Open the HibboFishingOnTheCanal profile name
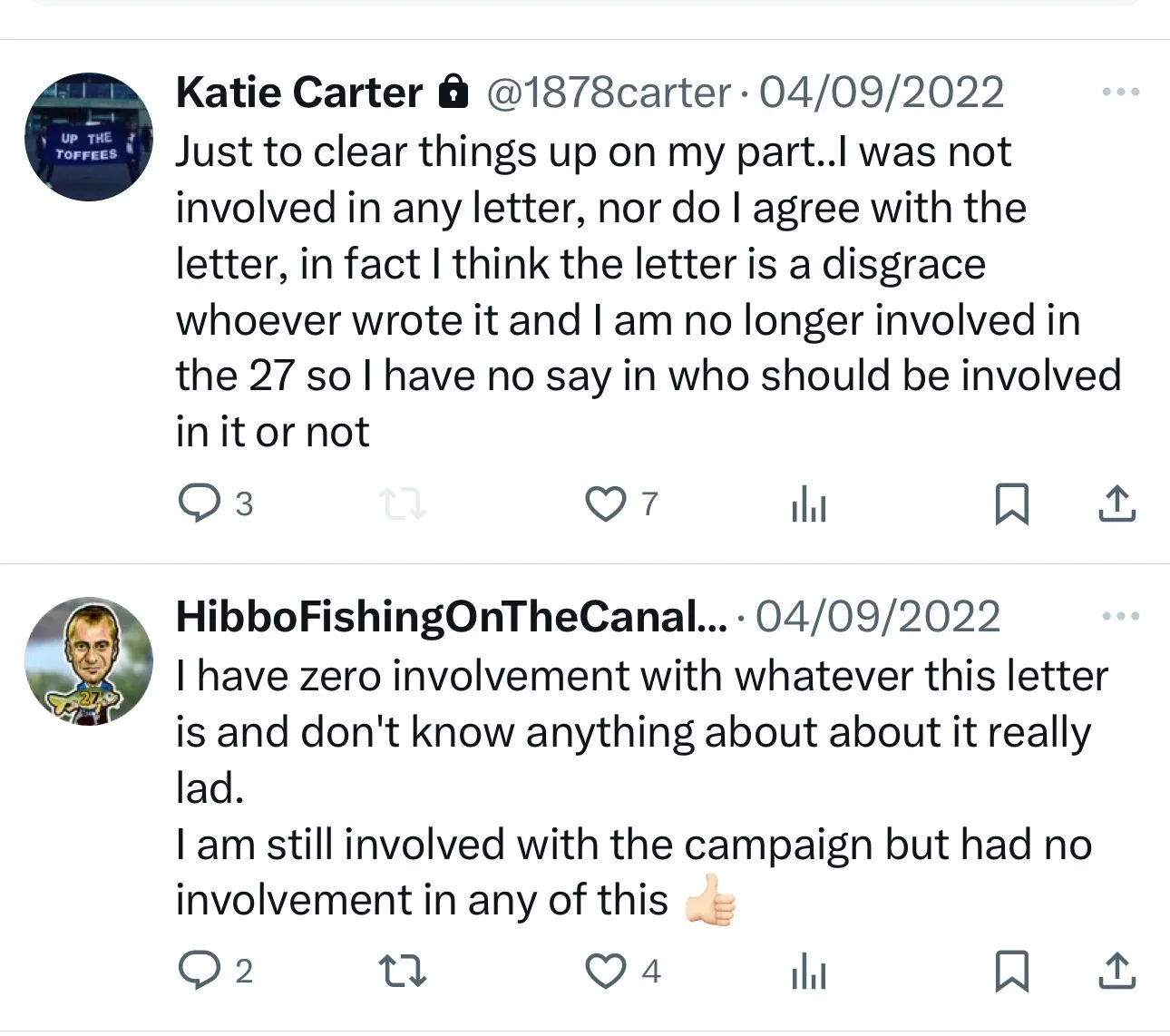The image size is (1170, 1036). tap(451, 617)
